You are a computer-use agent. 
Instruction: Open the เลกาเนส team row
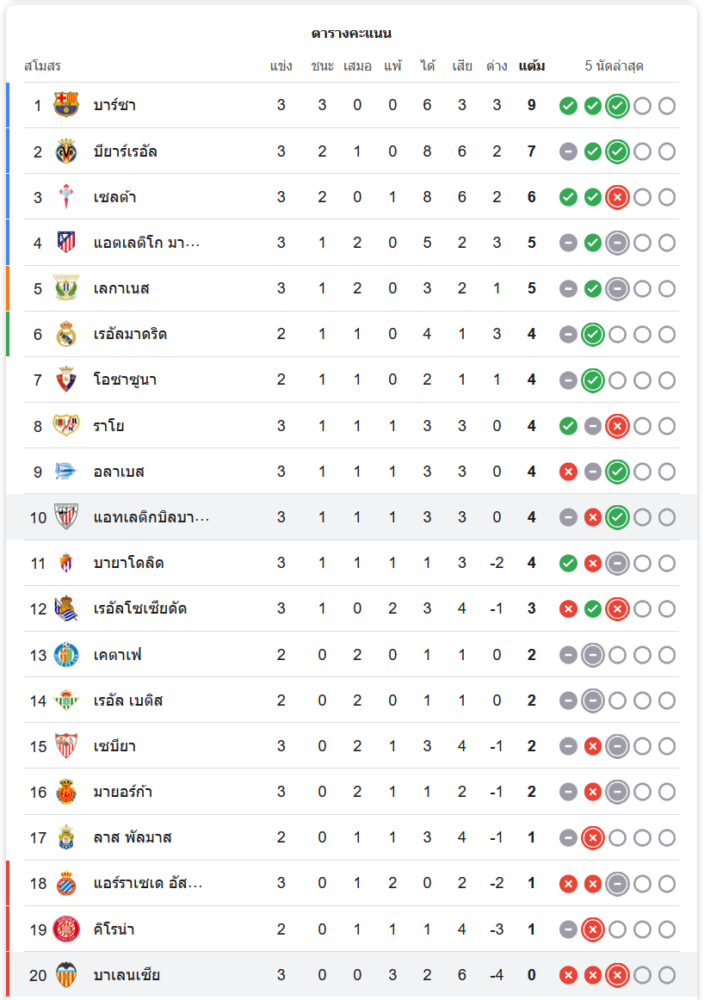coord(121,289)
